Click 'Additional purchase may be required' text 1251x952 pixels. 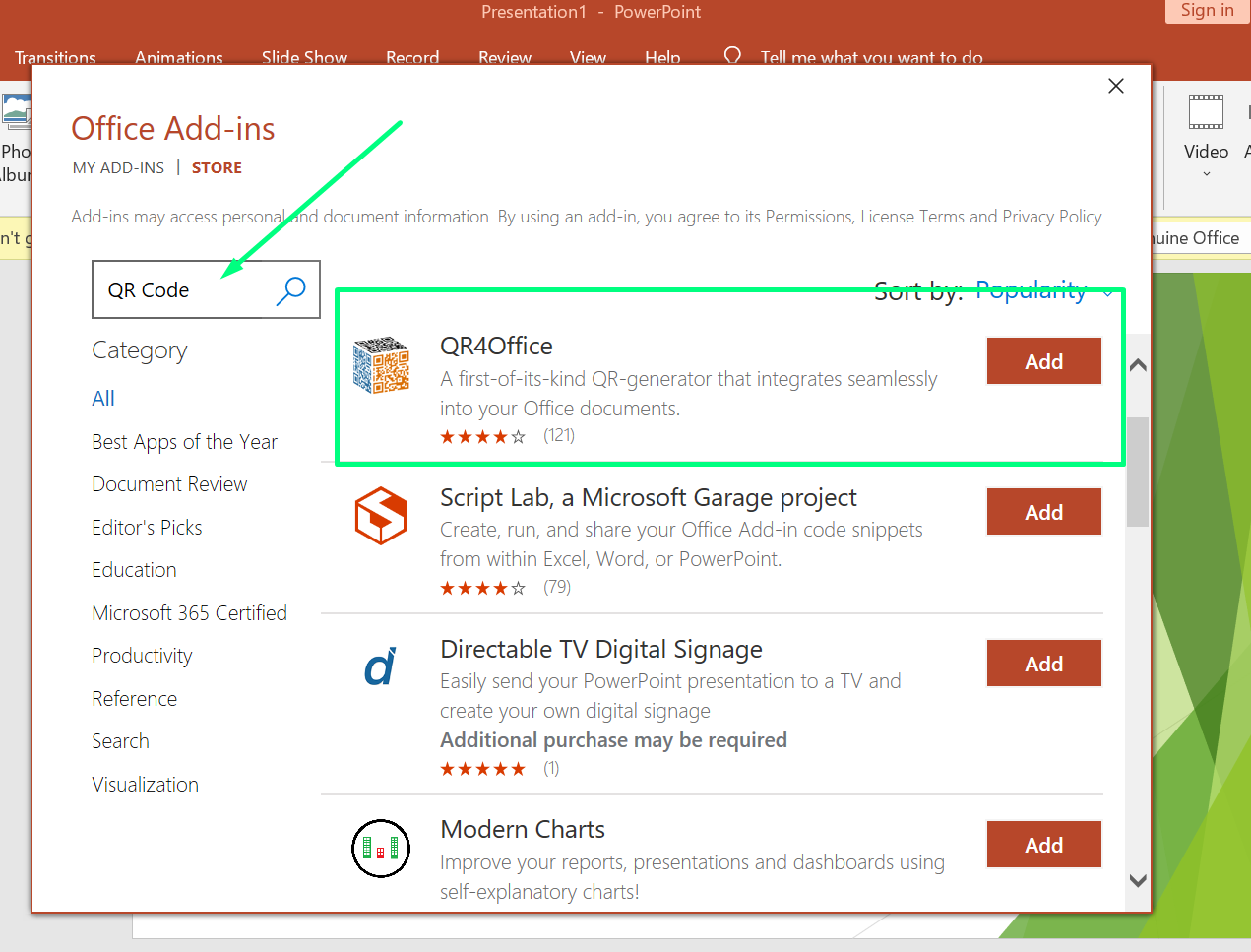tap(613, 740)
